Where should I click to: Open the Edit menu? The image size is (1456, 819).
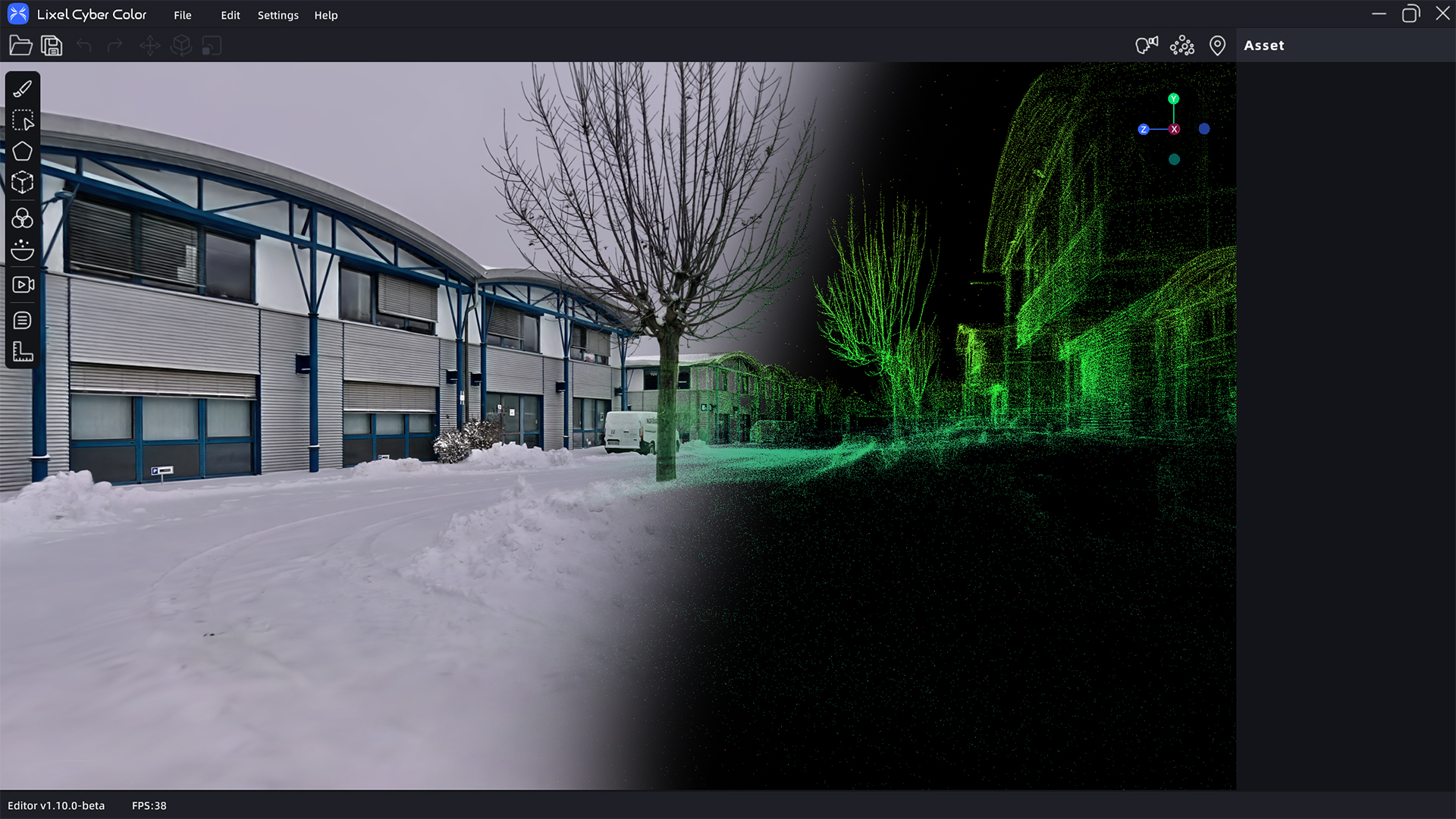(230, 15)
